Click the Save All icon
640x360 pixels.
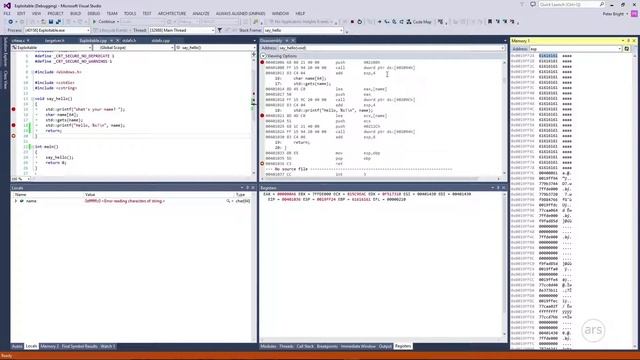pos(58,22)
